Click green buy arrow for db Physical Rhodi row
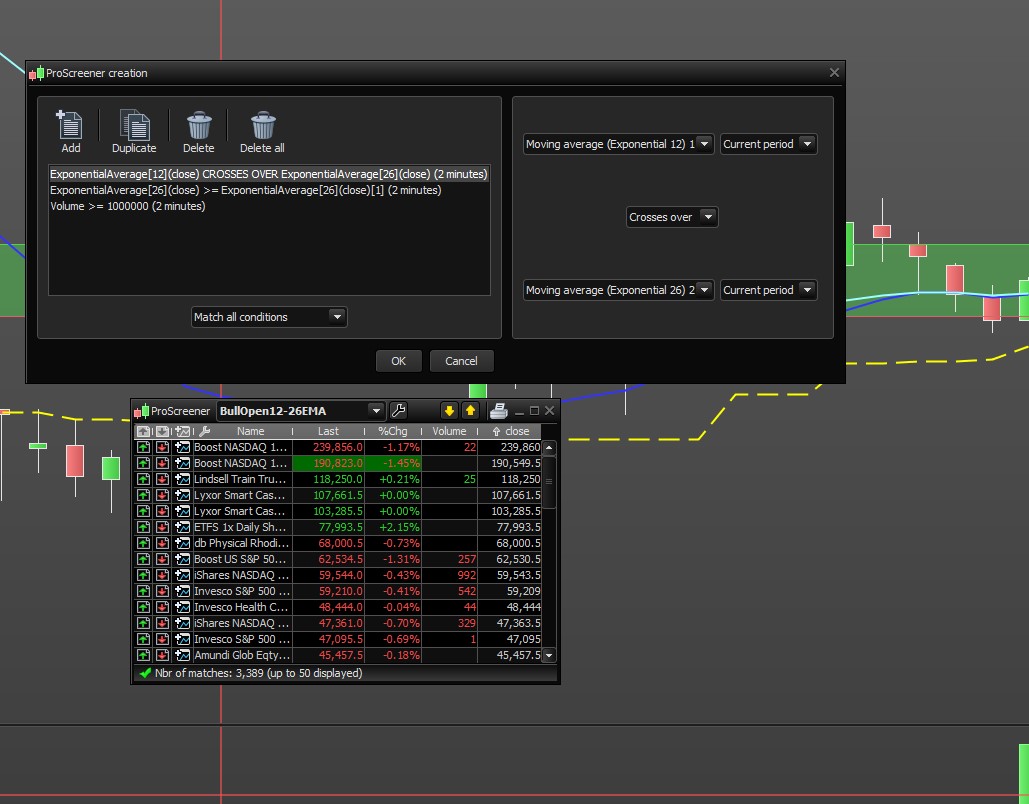The width and height of the screenshot is (1029, 804). tap(143, 543)
